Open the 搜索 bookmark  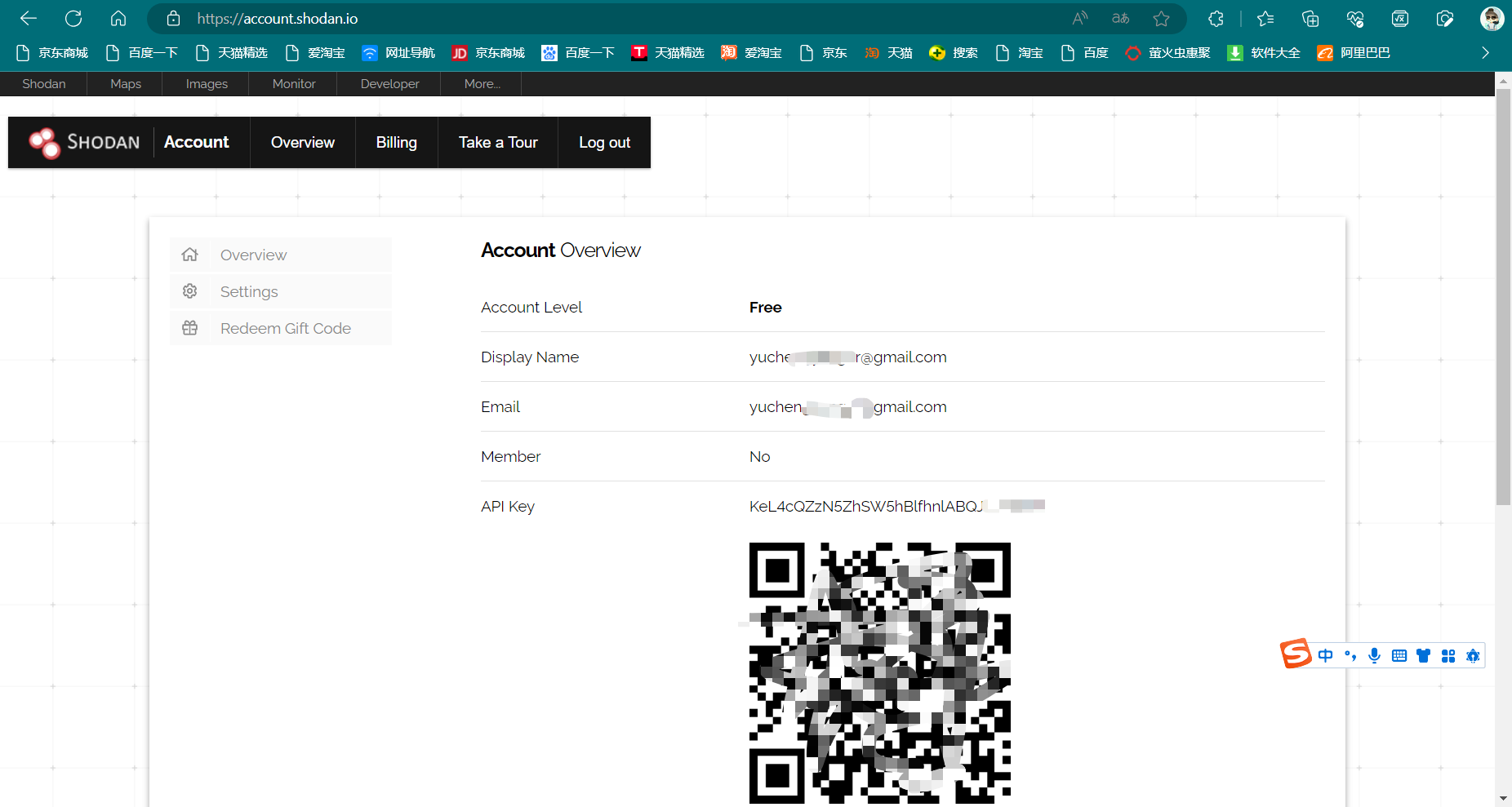[x=954, y=53]
